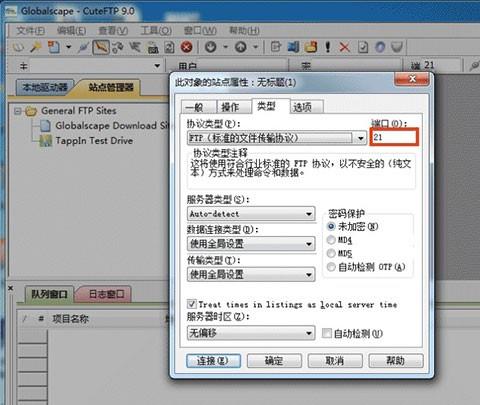Expand the Download icon's dropdown arrow
The image size is (480, 405).
(x=225, y=47)
